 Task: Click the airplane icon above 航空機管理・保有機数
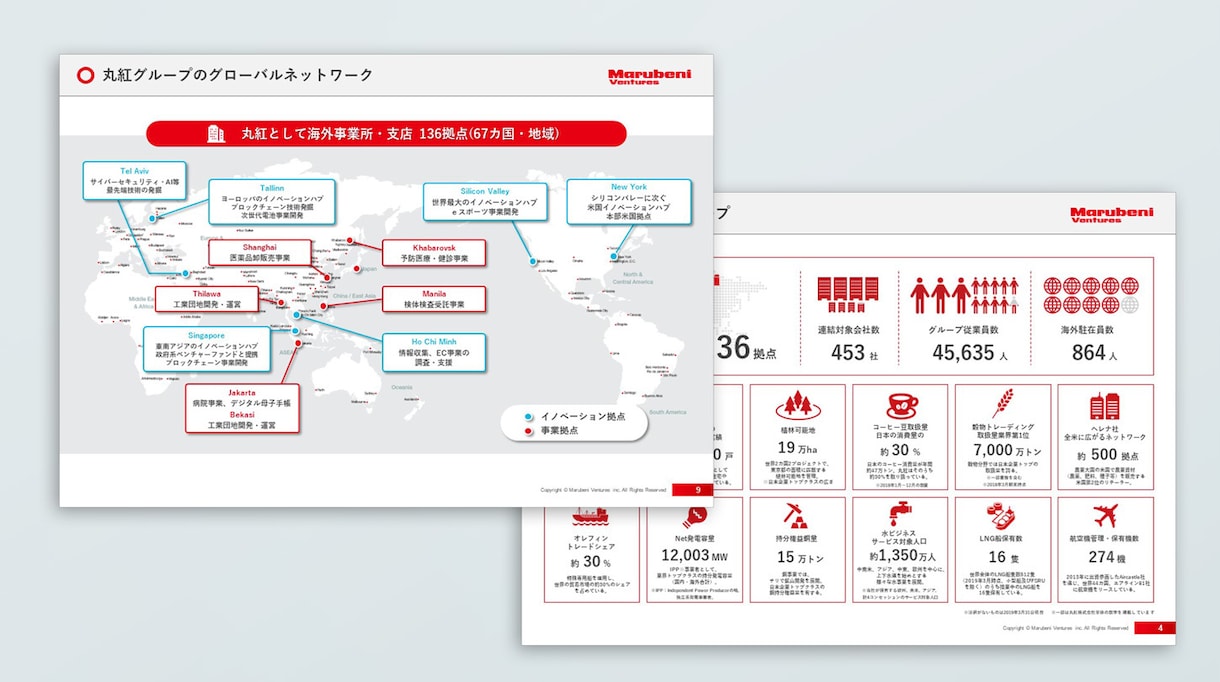(1106, 518)
